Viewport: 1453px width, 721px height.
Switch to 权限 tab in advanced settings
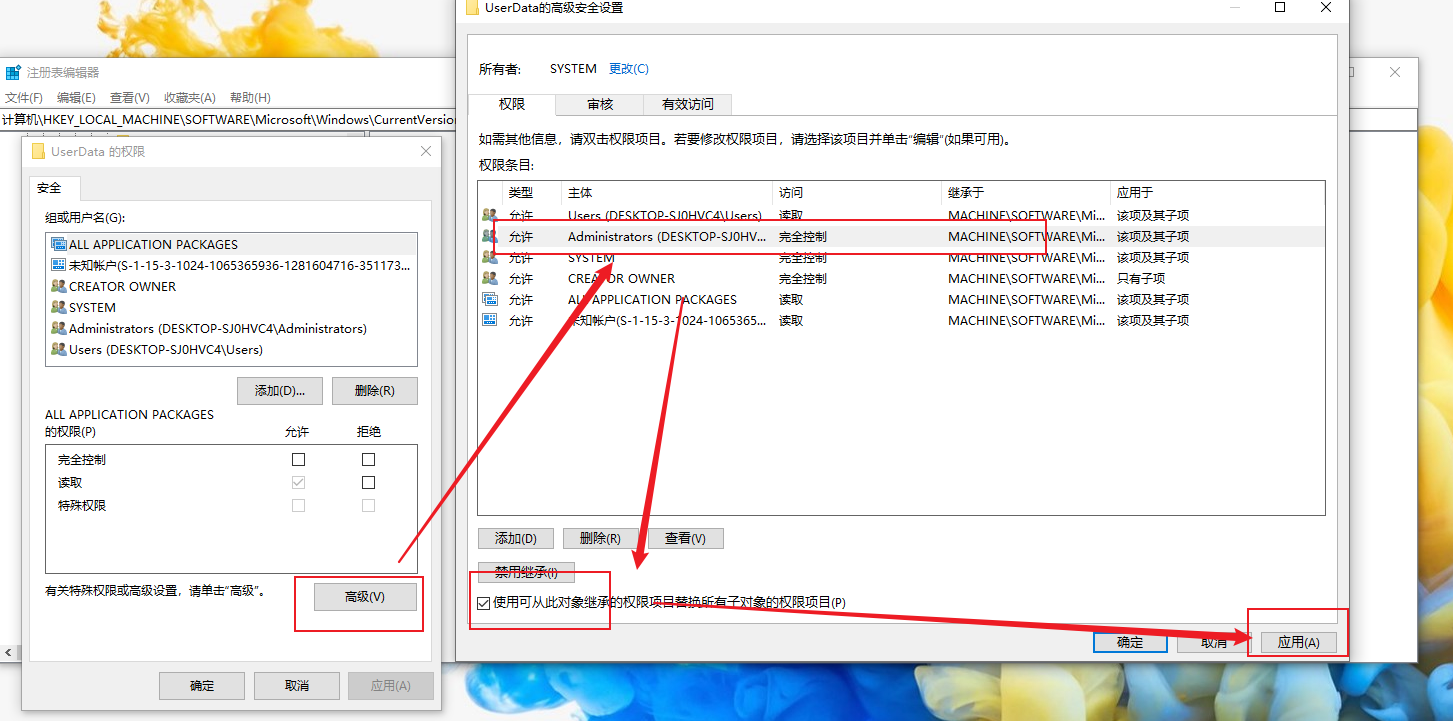pyautogui.click(x=512, y=104)
